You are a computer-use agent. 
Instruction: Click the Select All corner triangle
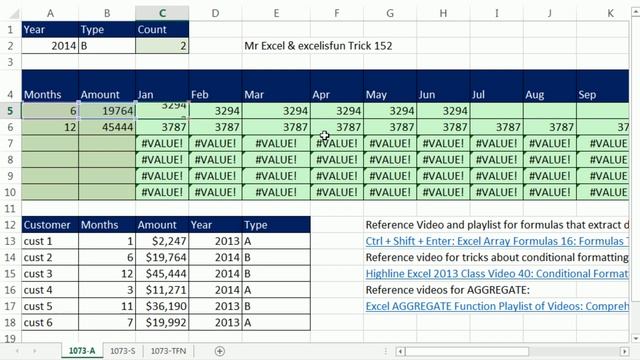pyautogui.click(x=14, y=14)
